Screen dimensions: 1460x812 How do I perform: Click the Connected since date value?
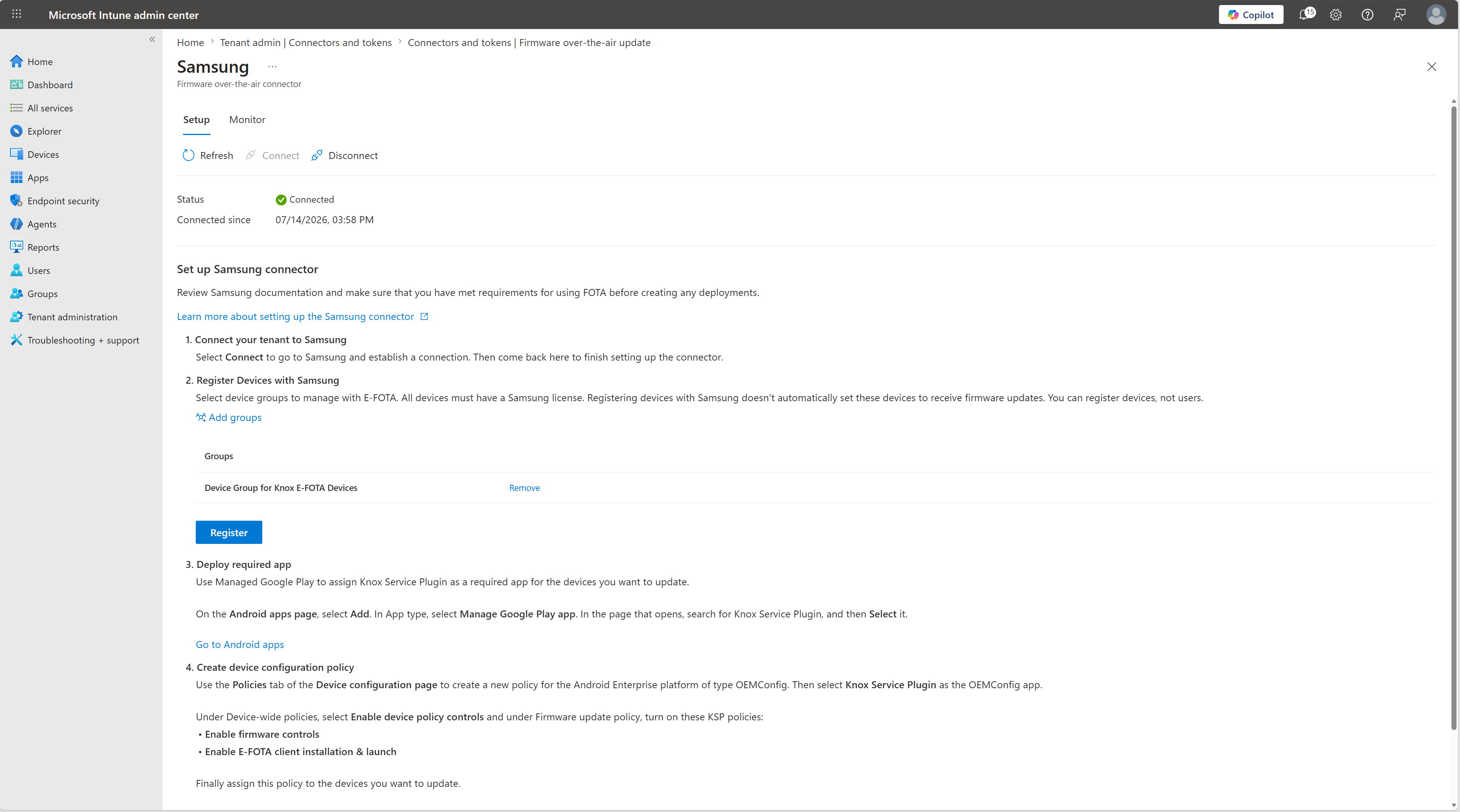pyautogui.click(x=324, y=220)
